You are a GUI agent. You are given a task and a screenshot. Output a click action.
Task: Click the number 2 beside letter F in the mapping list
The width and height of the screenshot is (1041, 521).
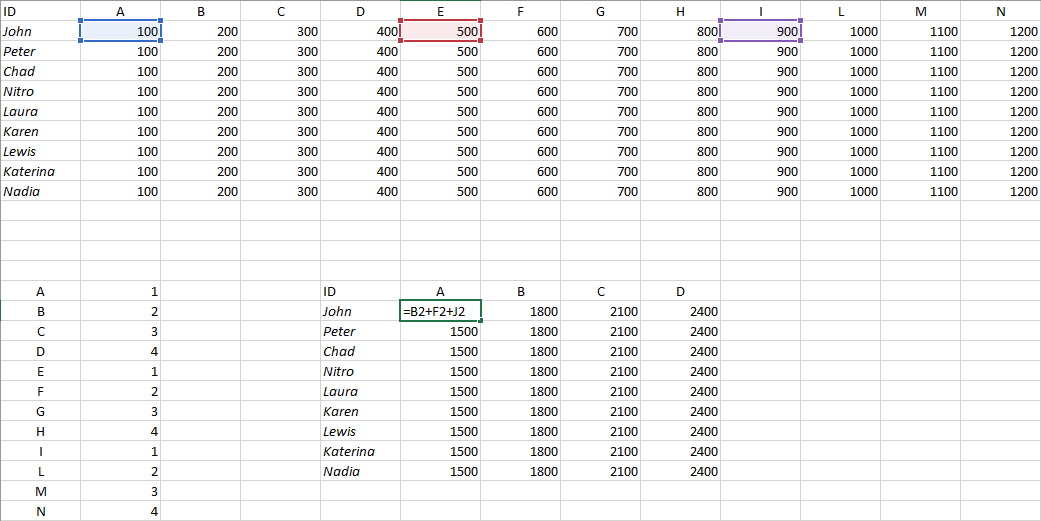[x=120, y=391]
